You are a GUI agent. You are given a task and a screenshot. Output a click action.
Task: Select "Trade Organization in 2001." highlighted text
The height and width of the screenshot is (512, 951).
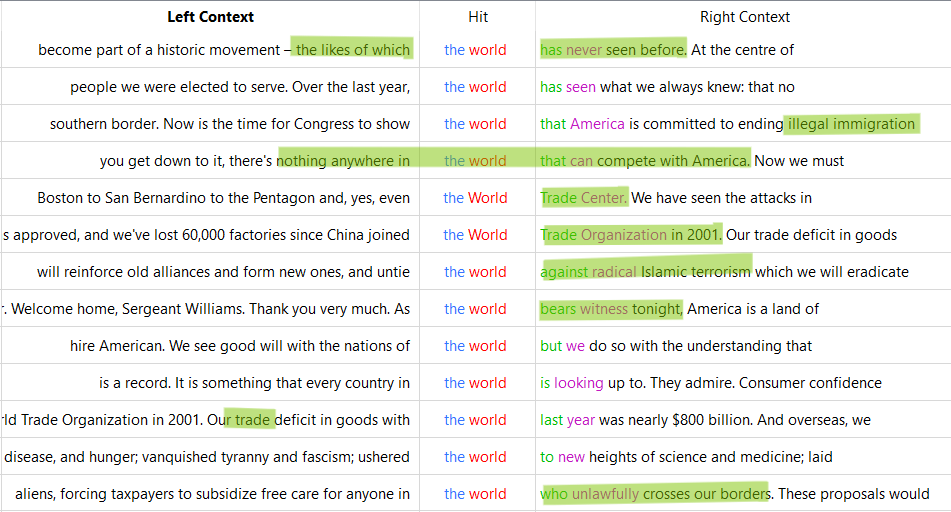[631, 235]
